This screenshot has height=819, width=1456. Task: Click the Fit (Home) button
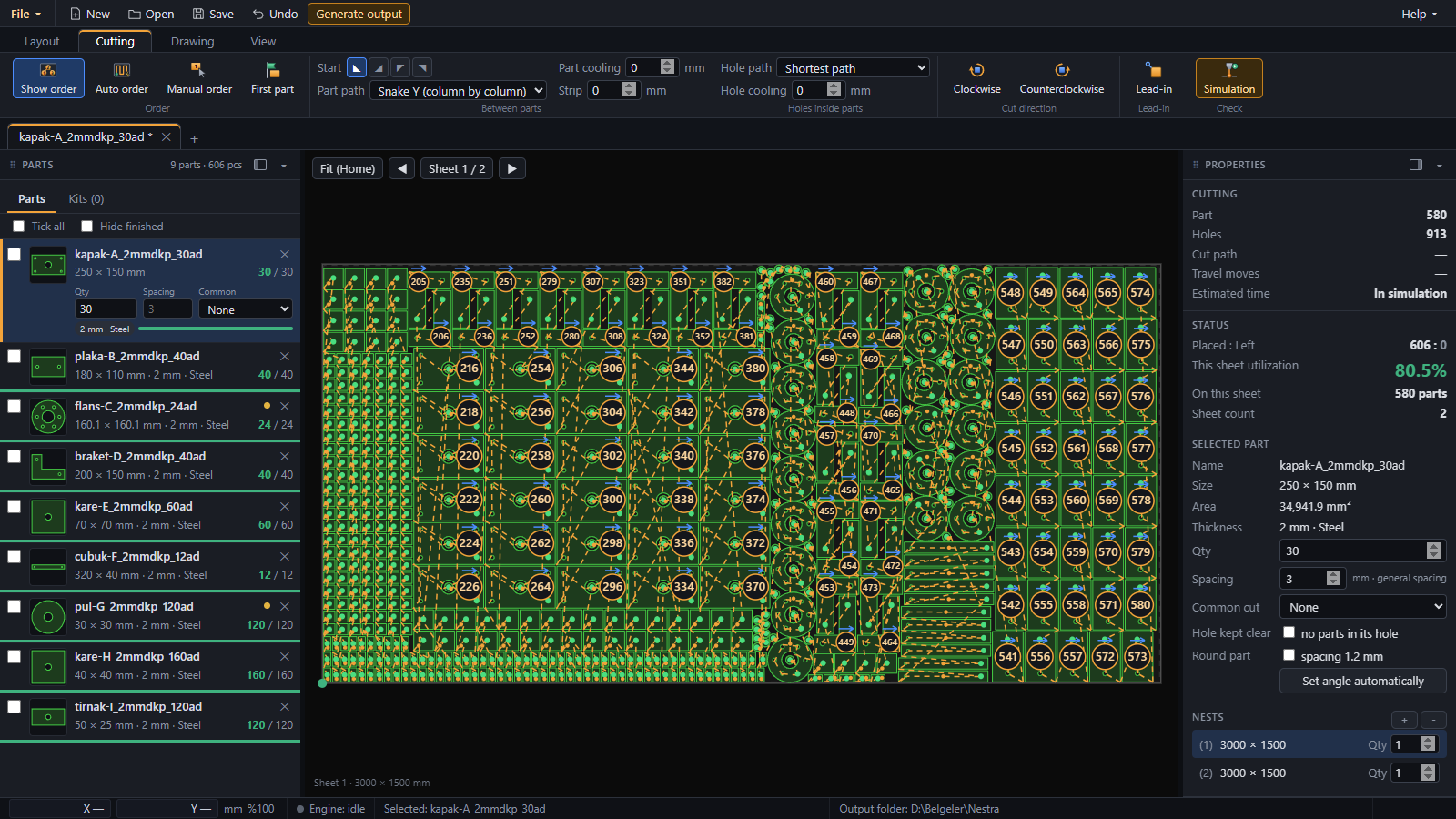pyautogui.click(x=348, y=168)
